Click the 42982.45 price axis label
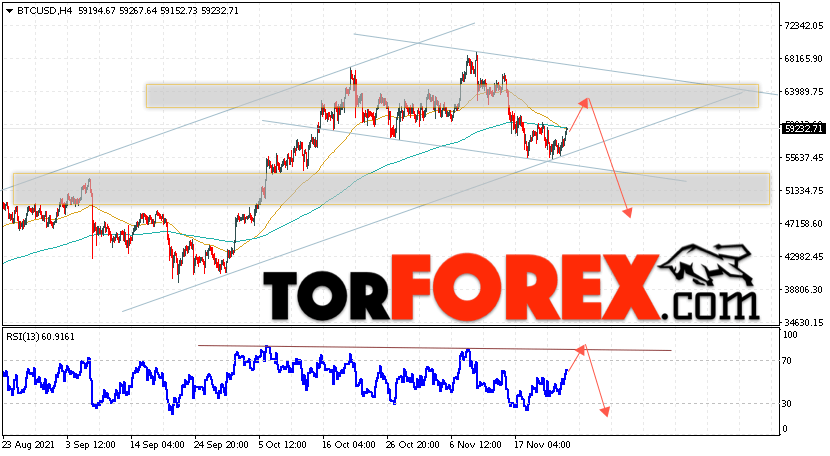Image resolution: width=830 pixels, height=456 pixels. pos(804,256)
